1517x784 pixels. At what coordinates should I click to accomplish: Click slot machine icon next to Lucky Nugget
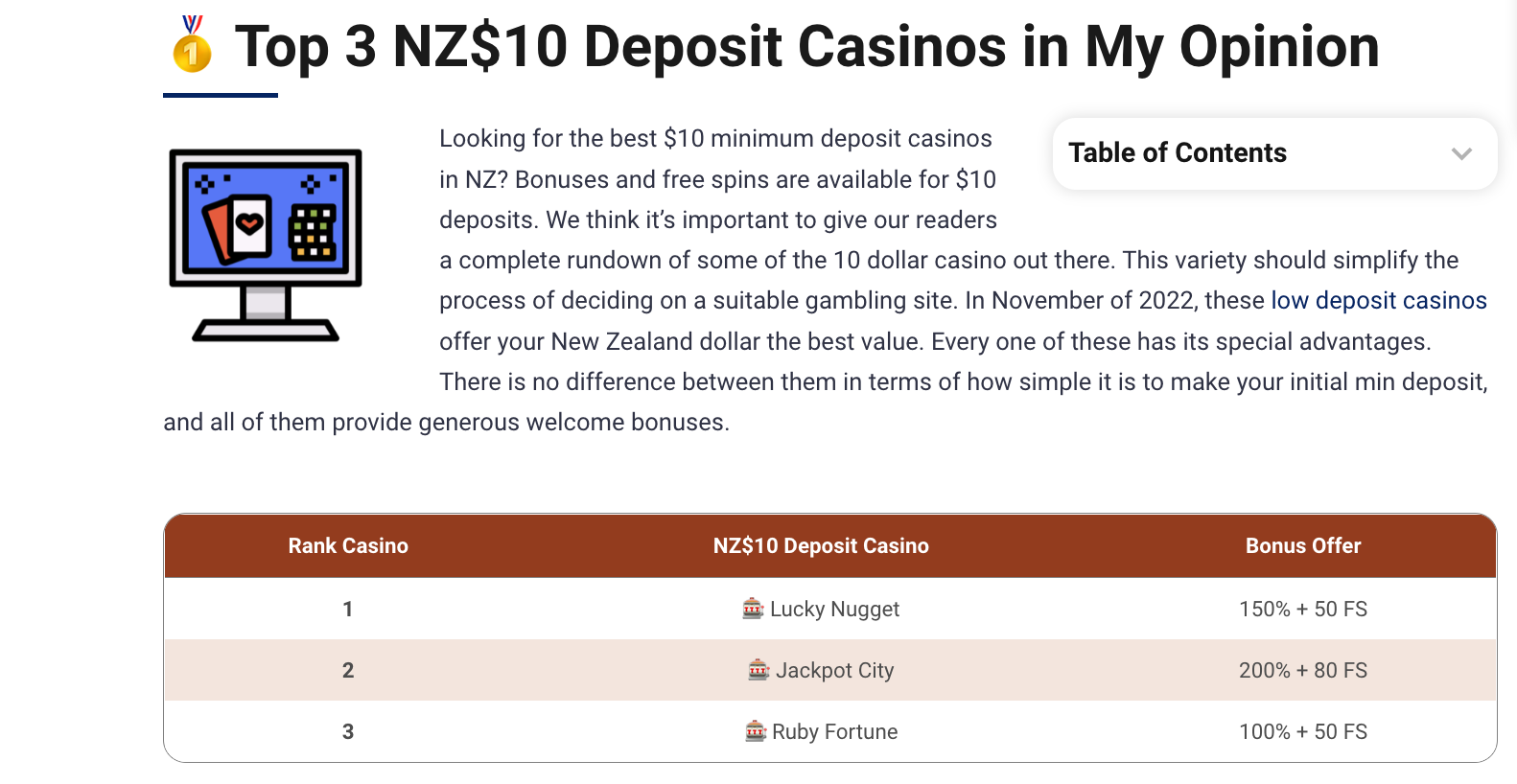tap(753, 608)
